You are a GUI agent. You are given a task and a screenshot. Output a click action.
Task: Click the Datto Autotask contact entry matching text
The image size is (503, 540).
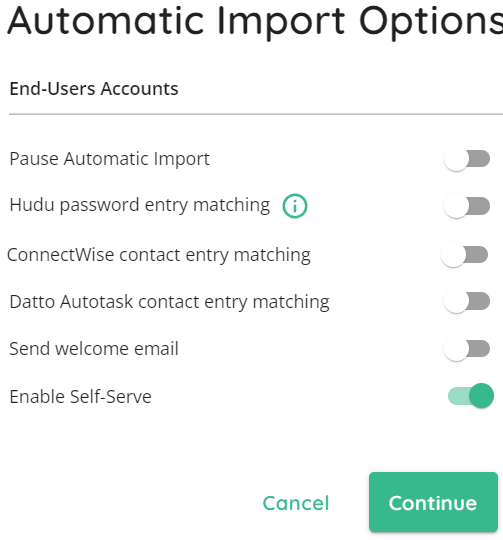pyautogui.click(x=169, y=302)
